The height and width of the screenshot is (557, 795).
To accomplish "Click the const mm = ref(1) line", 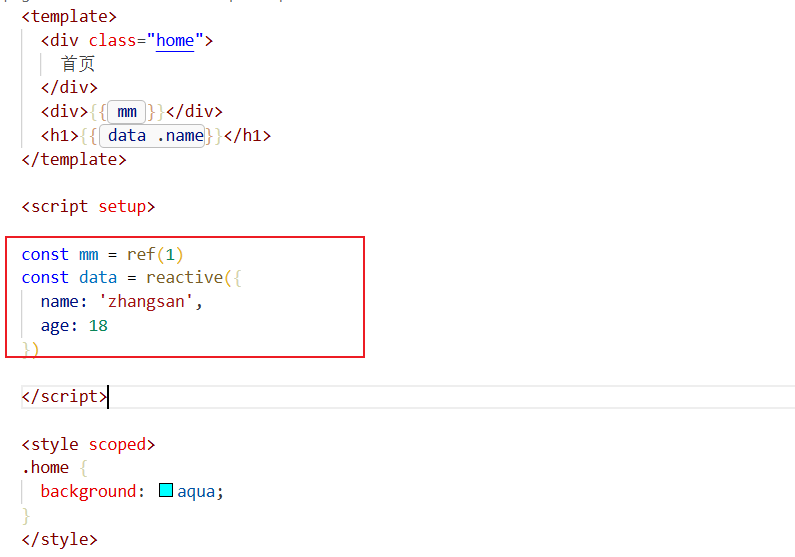I will coord(102,254).
